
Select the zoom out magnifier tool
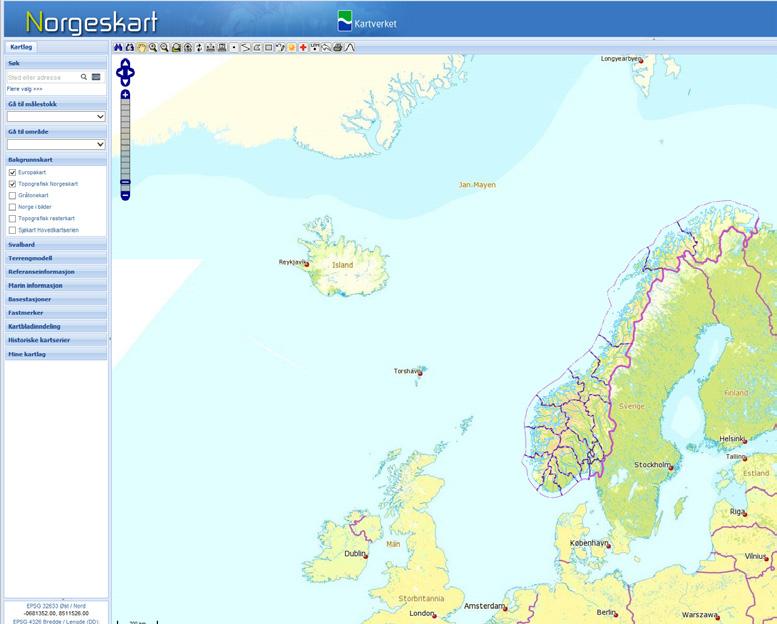(x=165, y=48)
